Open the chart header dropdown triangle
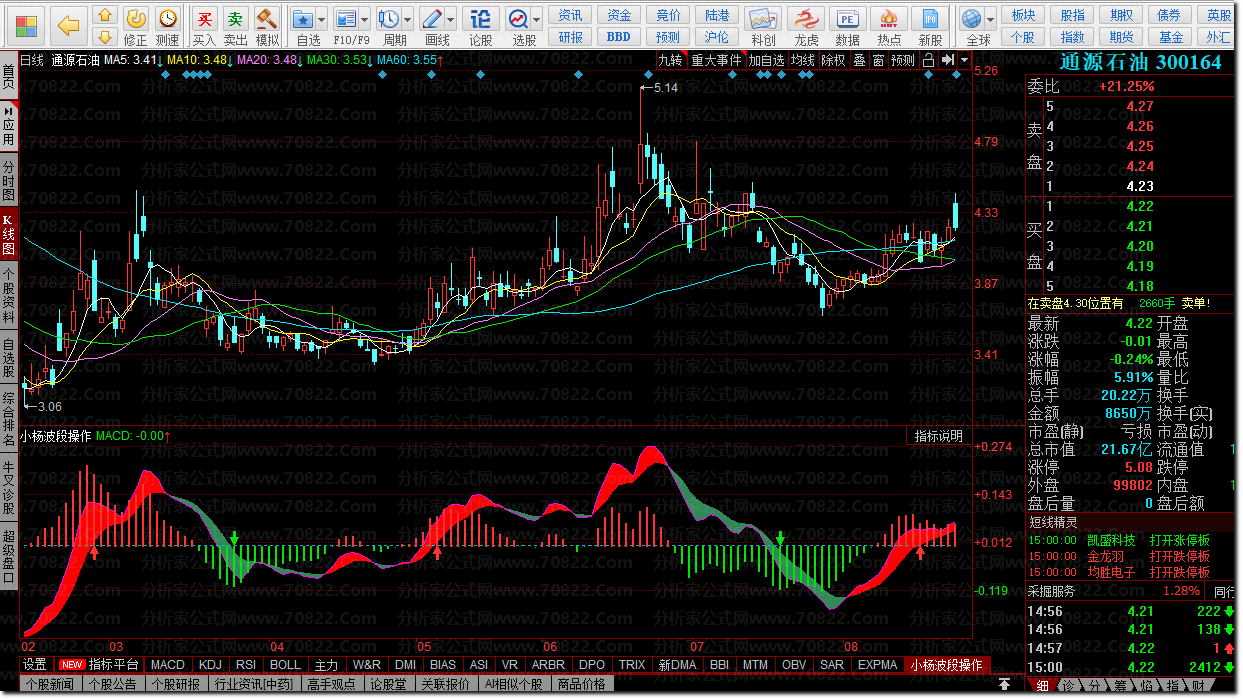The image size is (1243, 699). pyautogui.click(x=964, y=60)
